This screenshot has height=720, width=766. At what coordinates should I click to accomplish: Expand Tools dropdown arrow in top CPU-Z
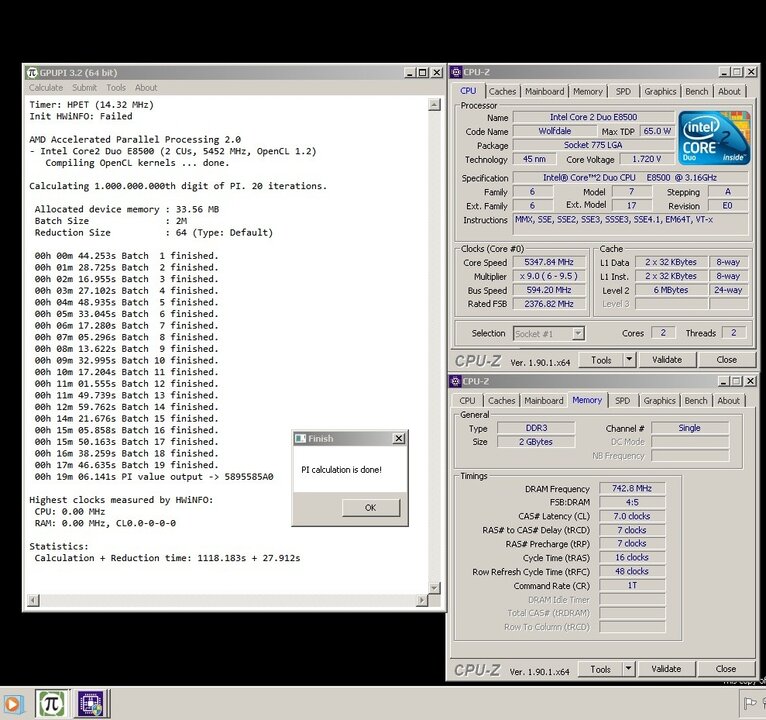(629, 360)
